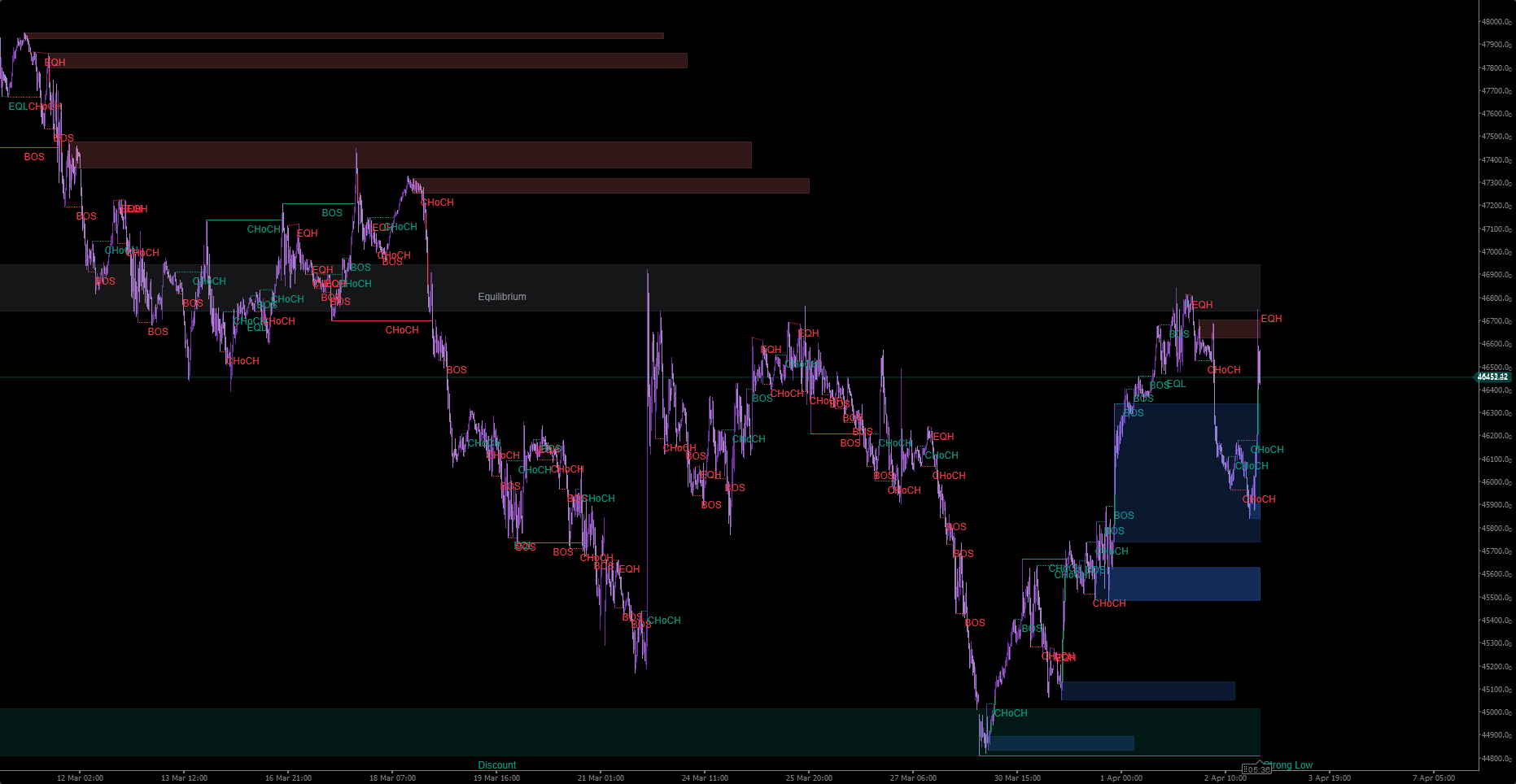The width and height of the screenshot is (1516, 784).
Task: Click the 12 Mar 02:00 time axis label
Action: click(80, 778)
